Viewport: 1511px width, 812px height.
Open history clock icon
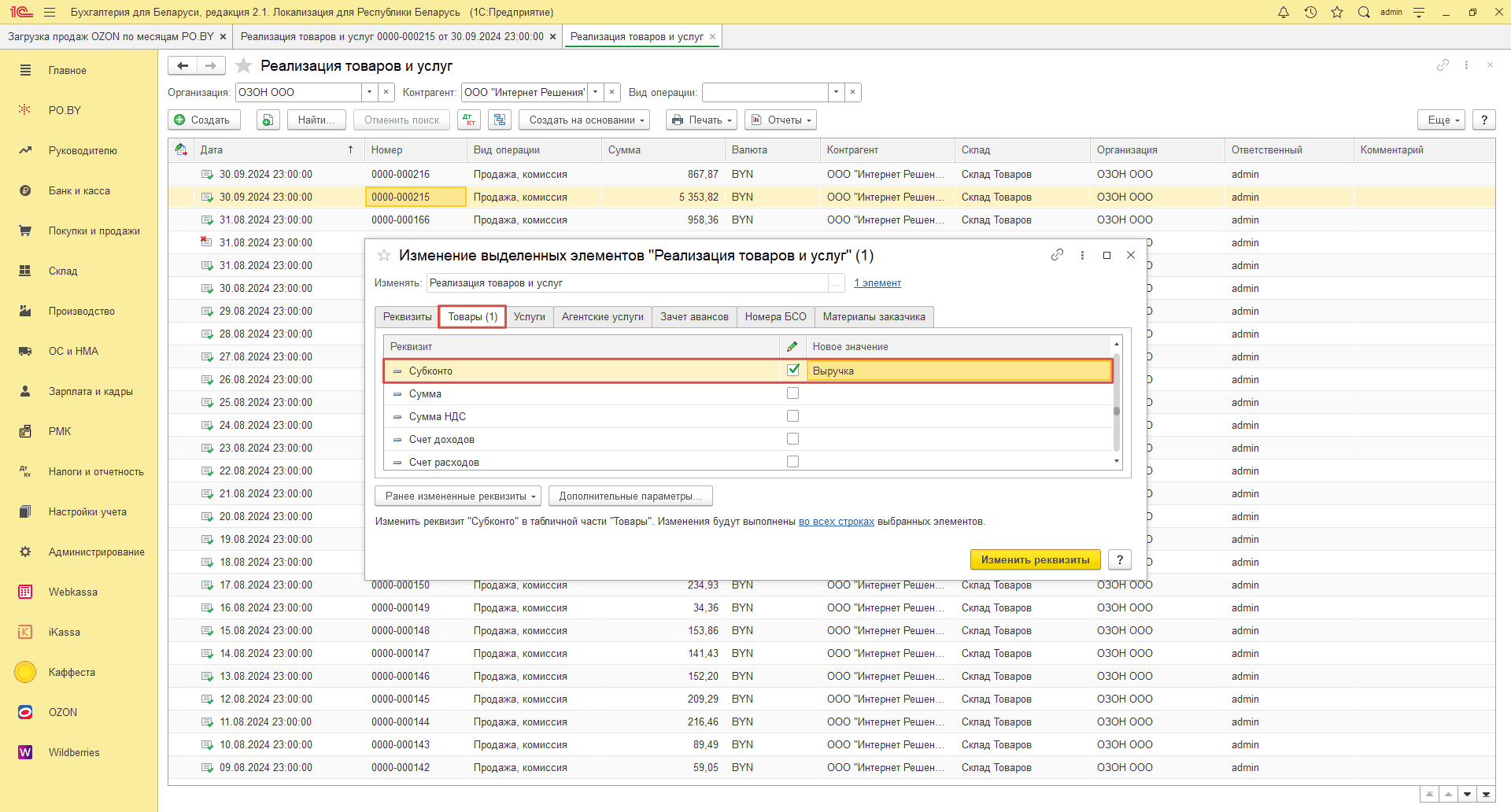[x=1310, y=12]
